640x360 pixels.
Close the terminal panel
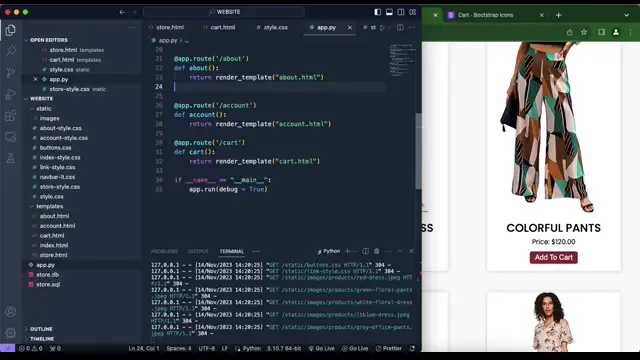[x=411, y=251]
